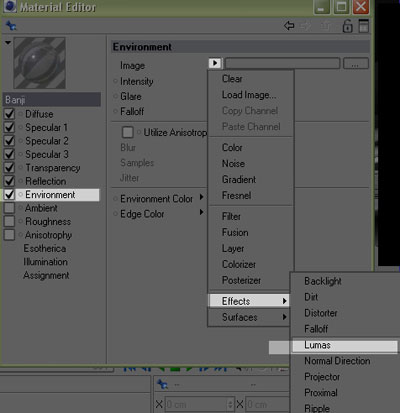
Task: Select the Illumination channel entry
Action: point(45,262)
